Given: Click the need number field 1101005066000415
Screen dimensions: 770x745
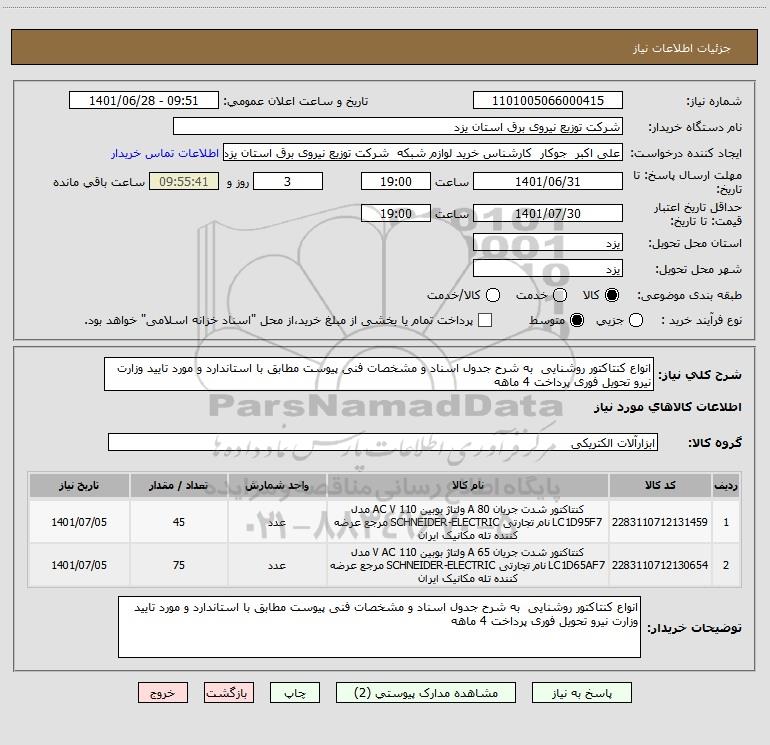Looking at the screenshot, I should pos(548,101).
